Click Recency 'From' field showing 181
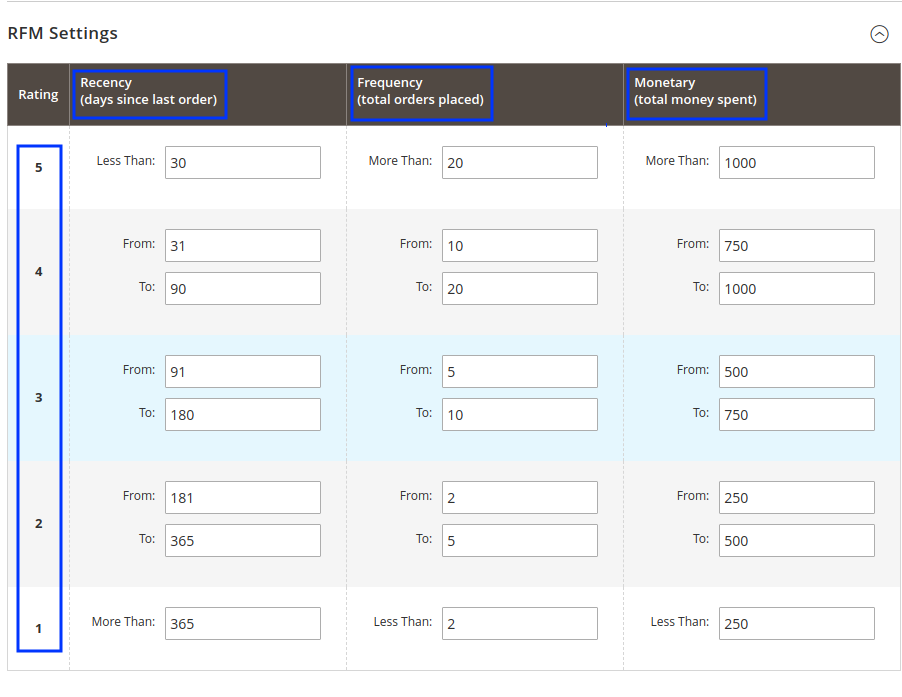Viewport: 902px width, 697px height. (243, 498)
